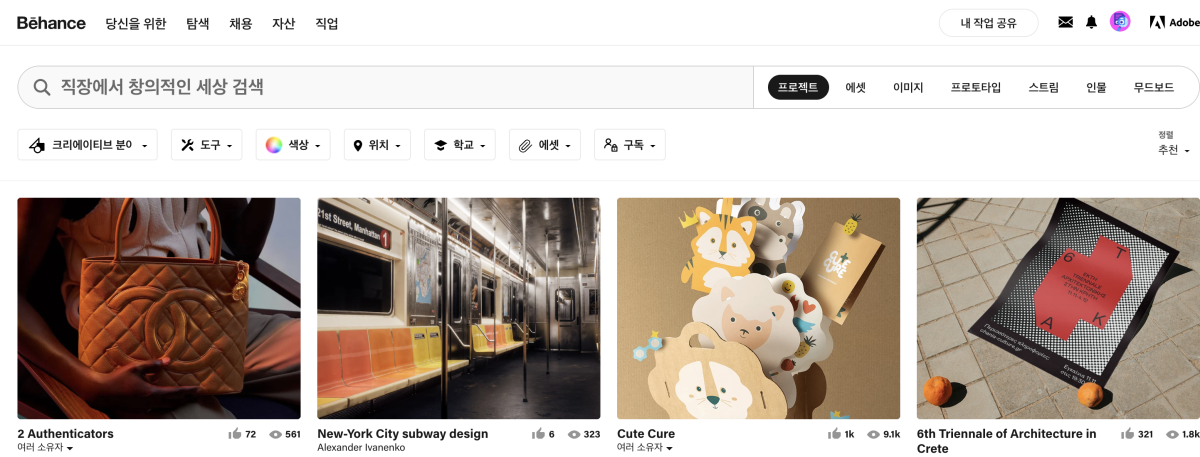Image resolution: width=1200 pixels, height=457 pixels.
Task: Open the 학교 filter dropdown
Action: pos(460,145)
